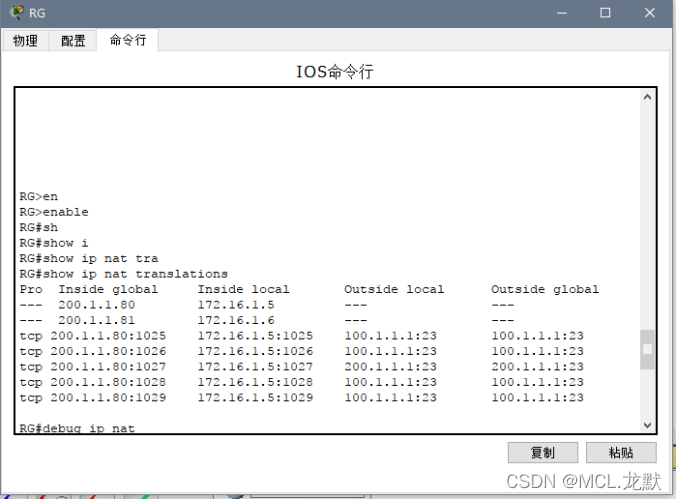The width and height of the screenshot is (677, 500).
Task: Click the 'Pro' column header
Action: pyautogui.click(x=31, y=289)
